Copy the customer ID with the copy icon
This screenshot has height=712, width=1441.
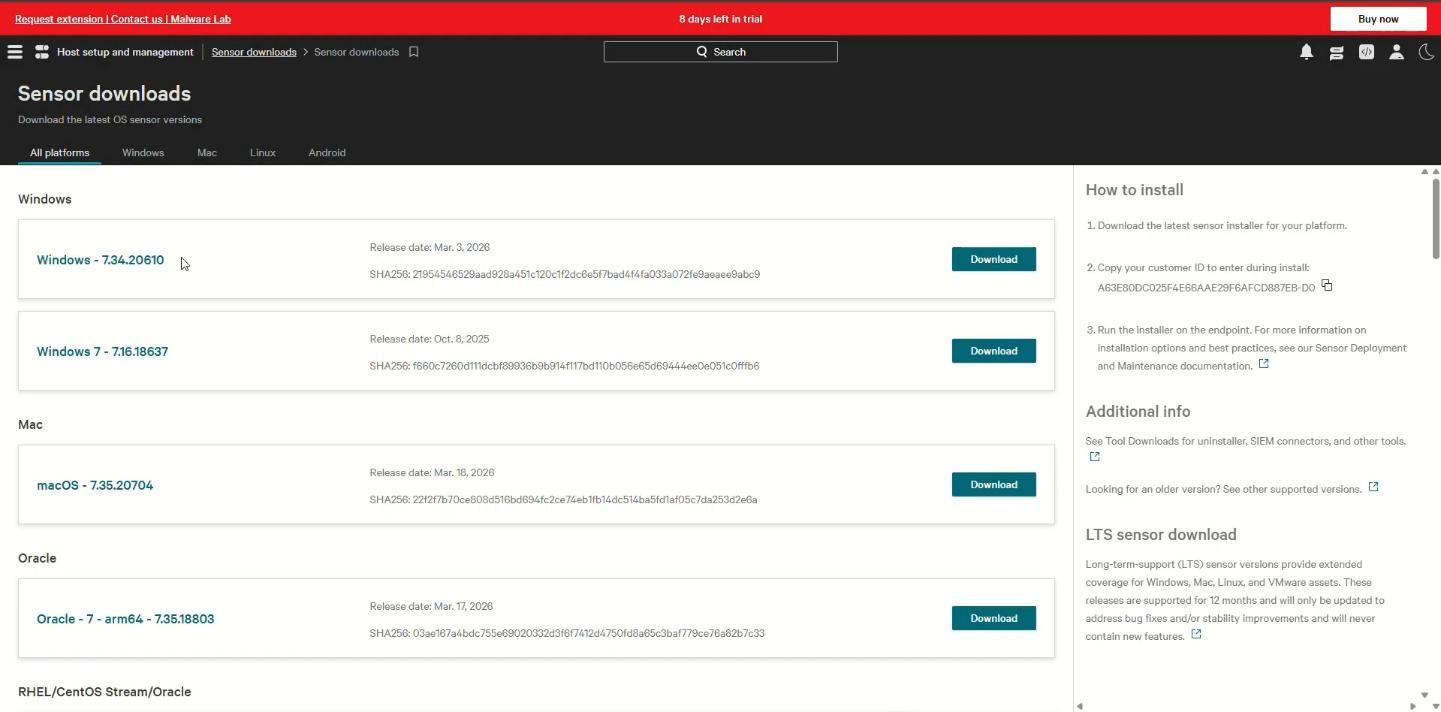click(x=1327, y=286)
